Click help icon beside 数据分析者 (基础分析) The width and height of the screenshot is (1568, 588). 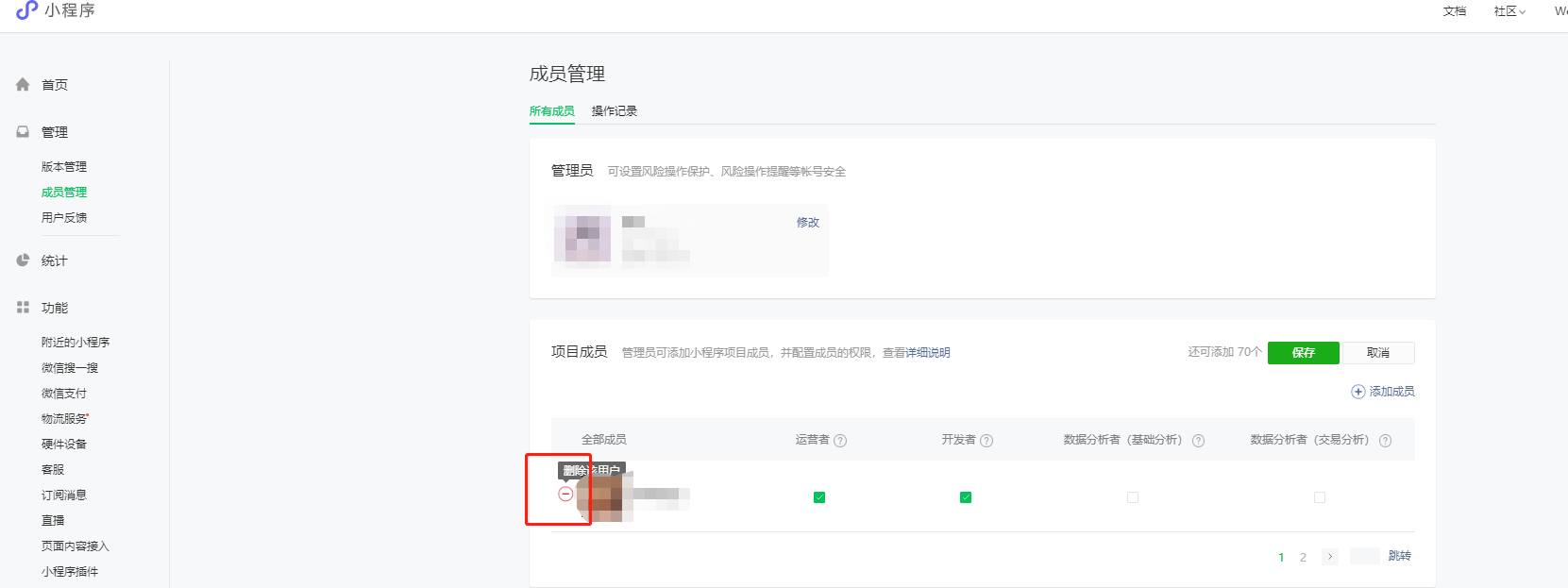point(1198,441)
